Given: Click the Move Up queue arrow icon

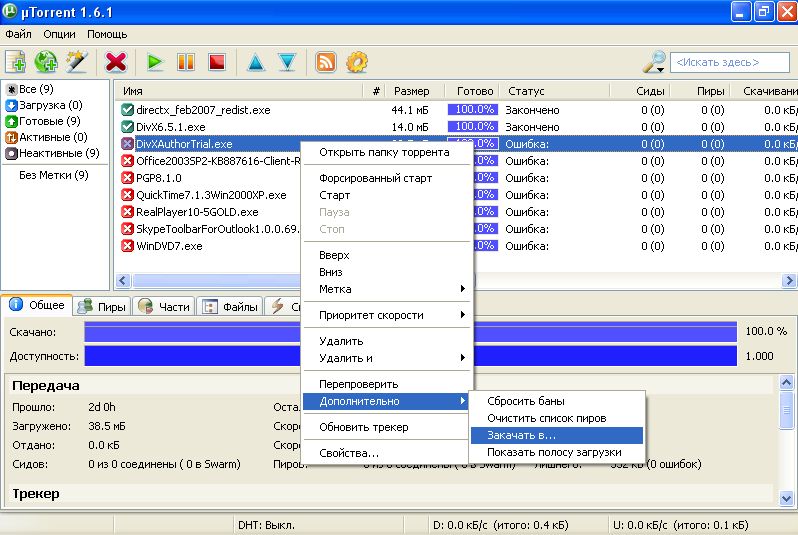Looking at the screenshot, I should pos(255,62).
